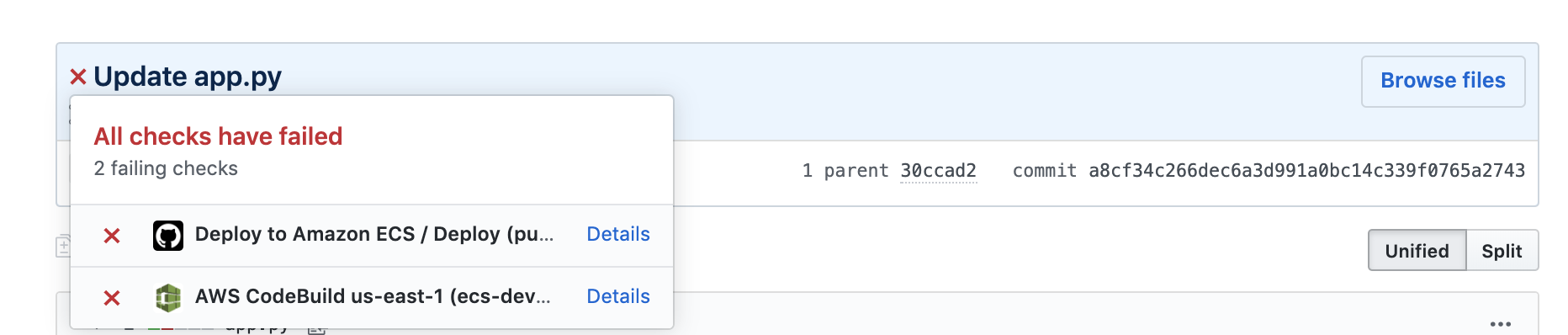Image resolution: width=1568 pixels, height=335 pixels.
Task: Switch diff view to Unified
Action: click(x=1417, y=251)
